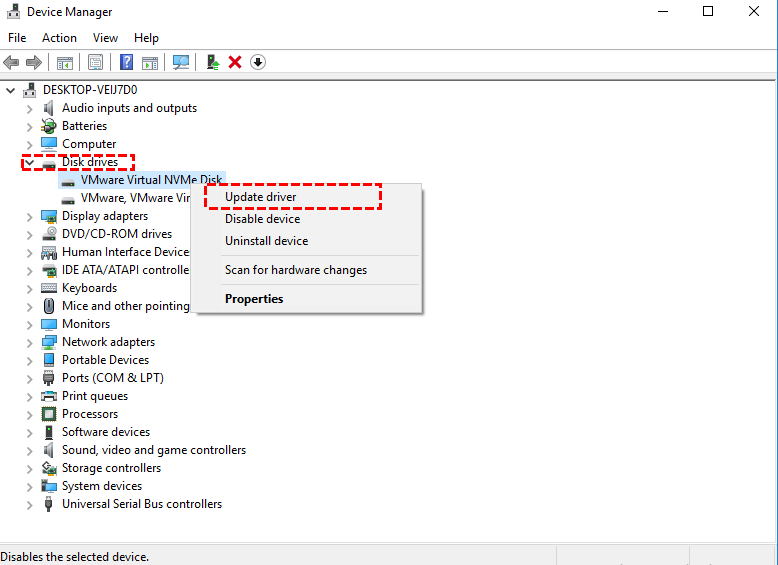
Task: Choose Update driver from context menu
Action: click(260, 197)
